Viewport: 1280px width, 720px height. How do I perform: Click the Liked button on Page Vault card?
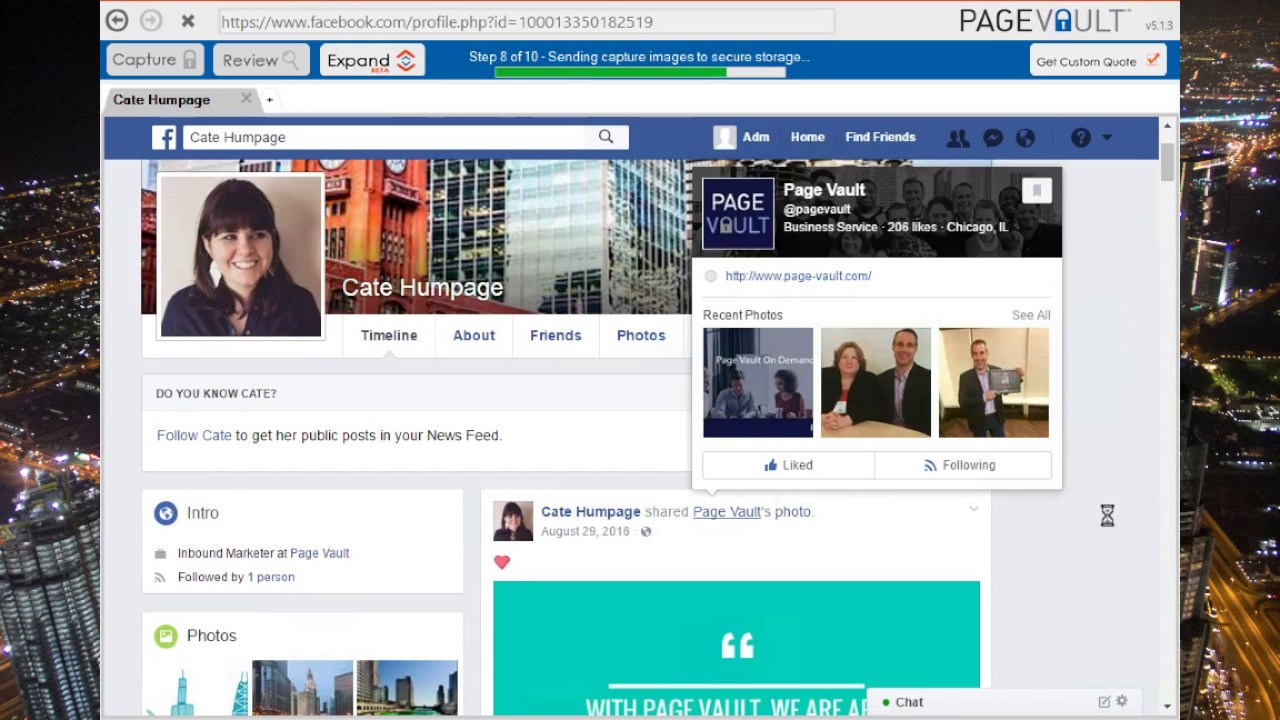point(788,465)
